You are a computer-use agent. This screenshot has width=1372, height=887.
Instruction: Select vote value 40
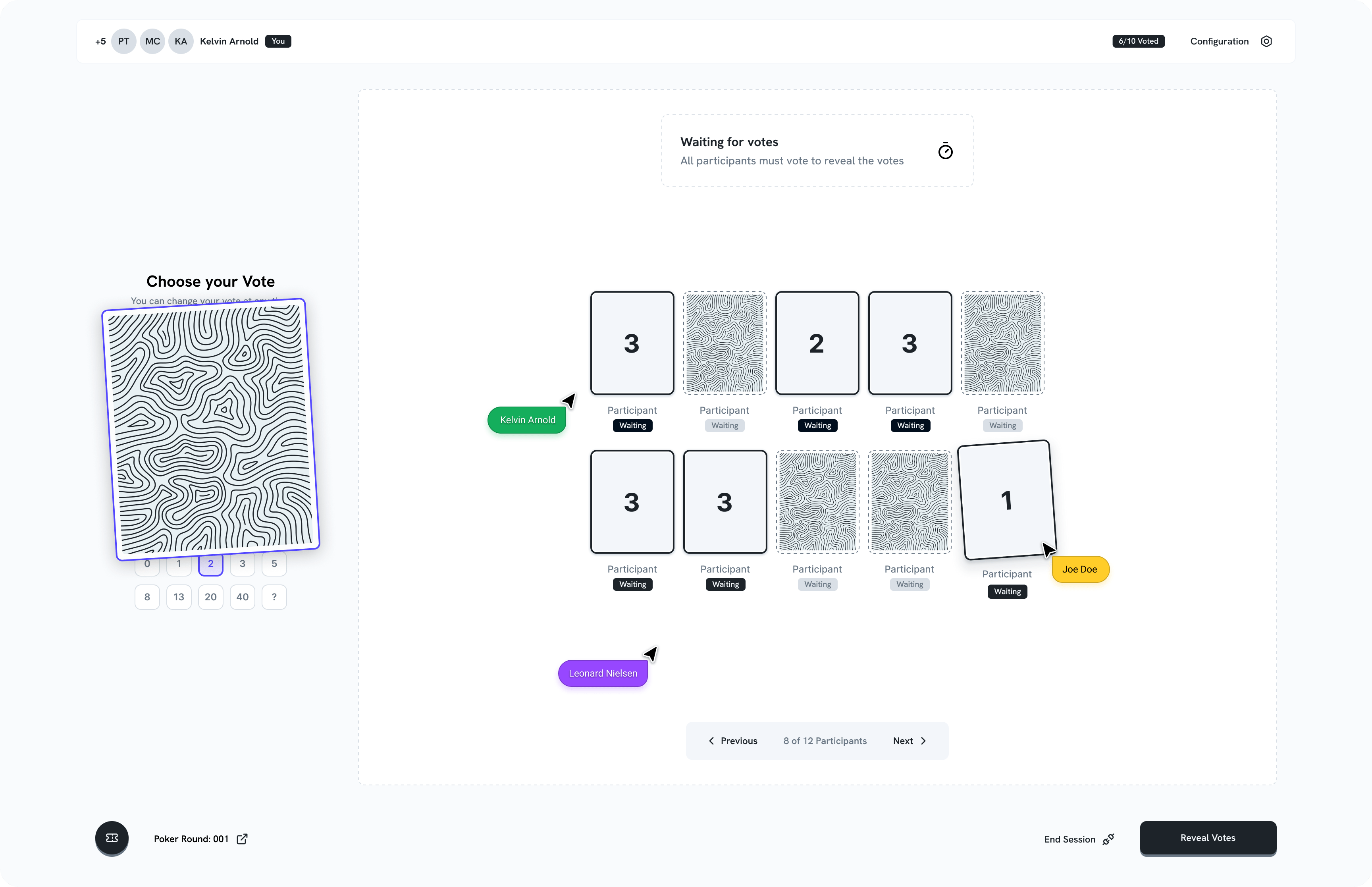[x=243, y=597]
